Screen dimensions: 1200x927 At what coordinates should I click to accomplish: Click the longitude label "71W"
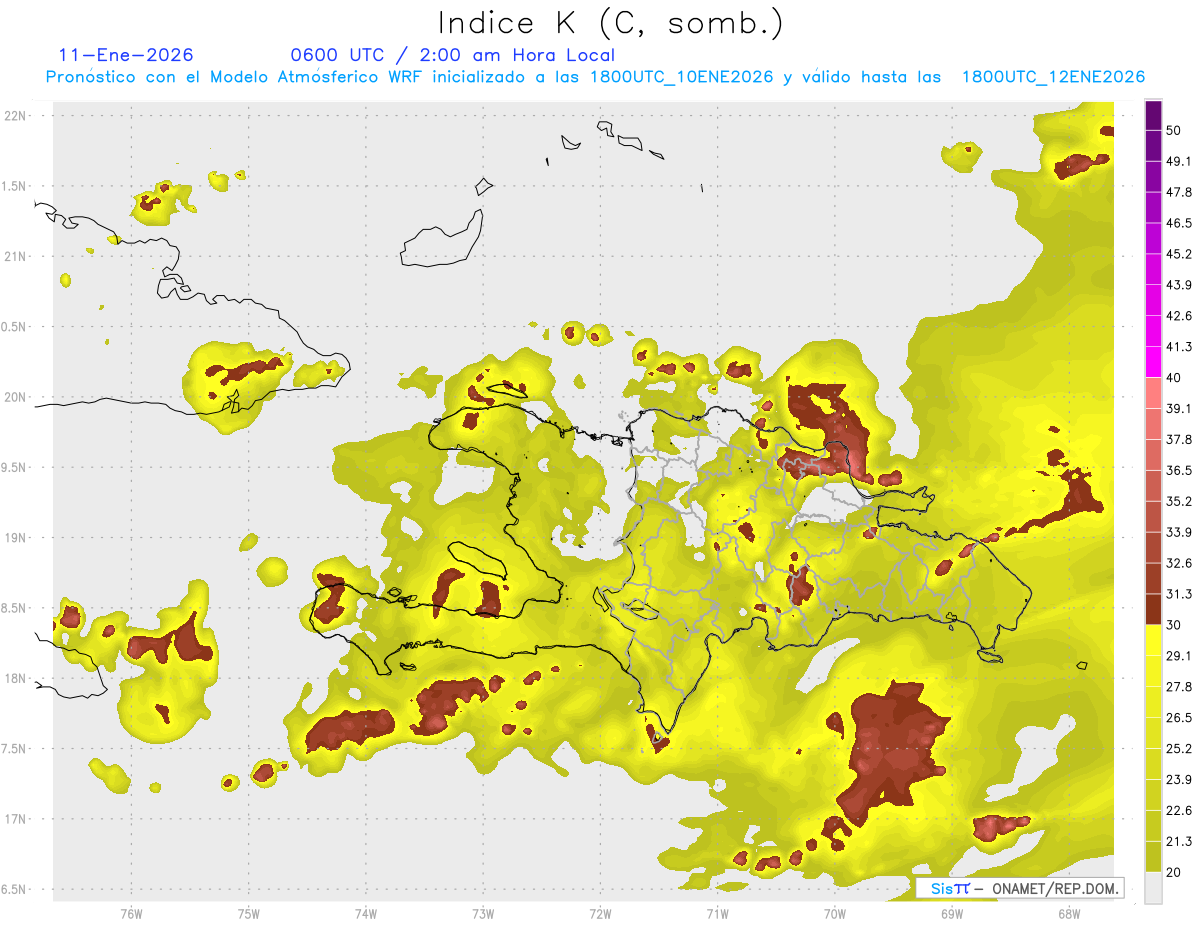click(717, 914)
